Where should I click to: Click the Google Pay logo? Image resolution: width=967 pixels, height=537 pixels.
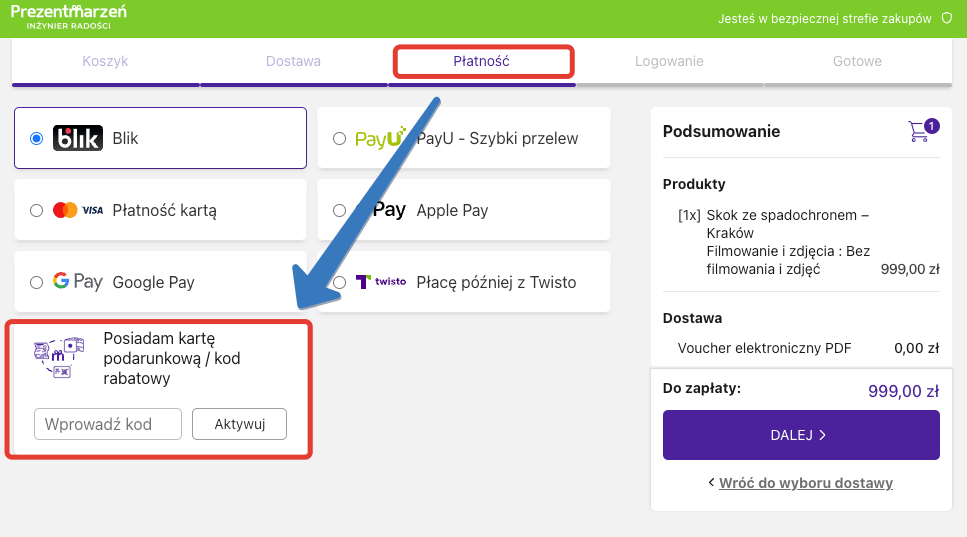78,282
